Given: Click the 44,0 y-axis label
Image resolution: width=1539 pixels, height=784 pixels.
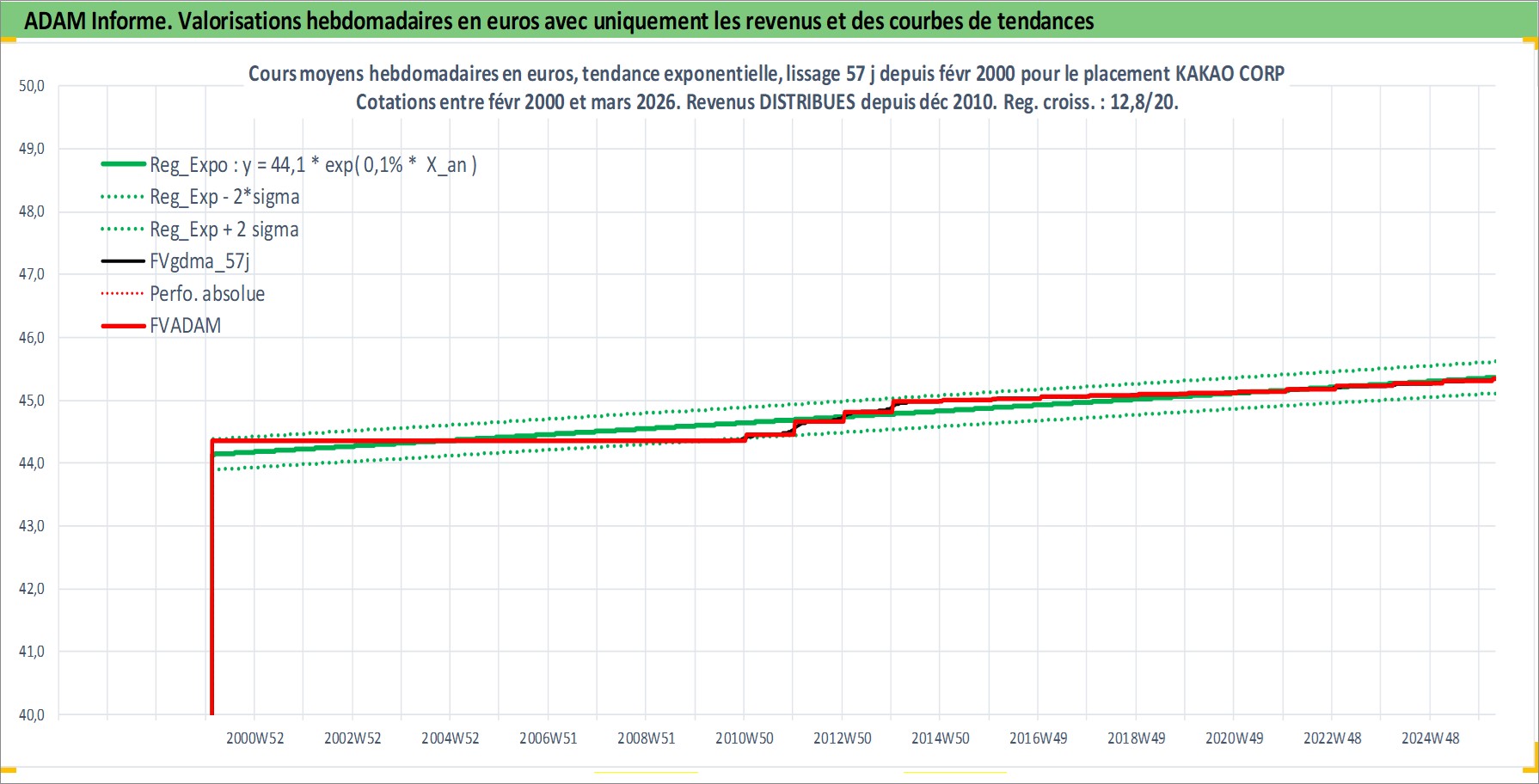Looking at the screenshot, I should (32, 463).
